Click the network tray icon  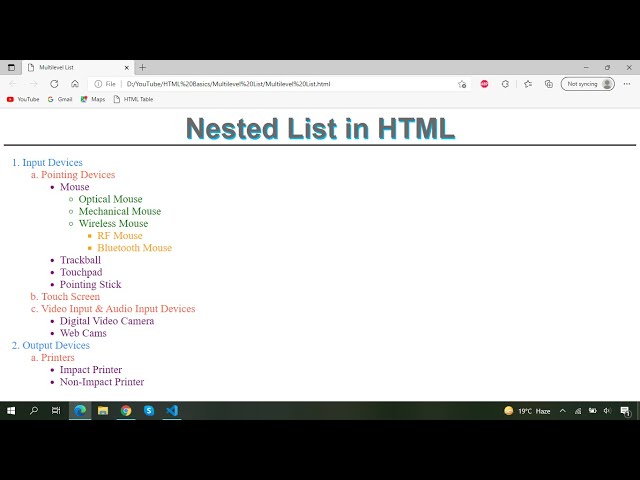(x=578, y=411)
